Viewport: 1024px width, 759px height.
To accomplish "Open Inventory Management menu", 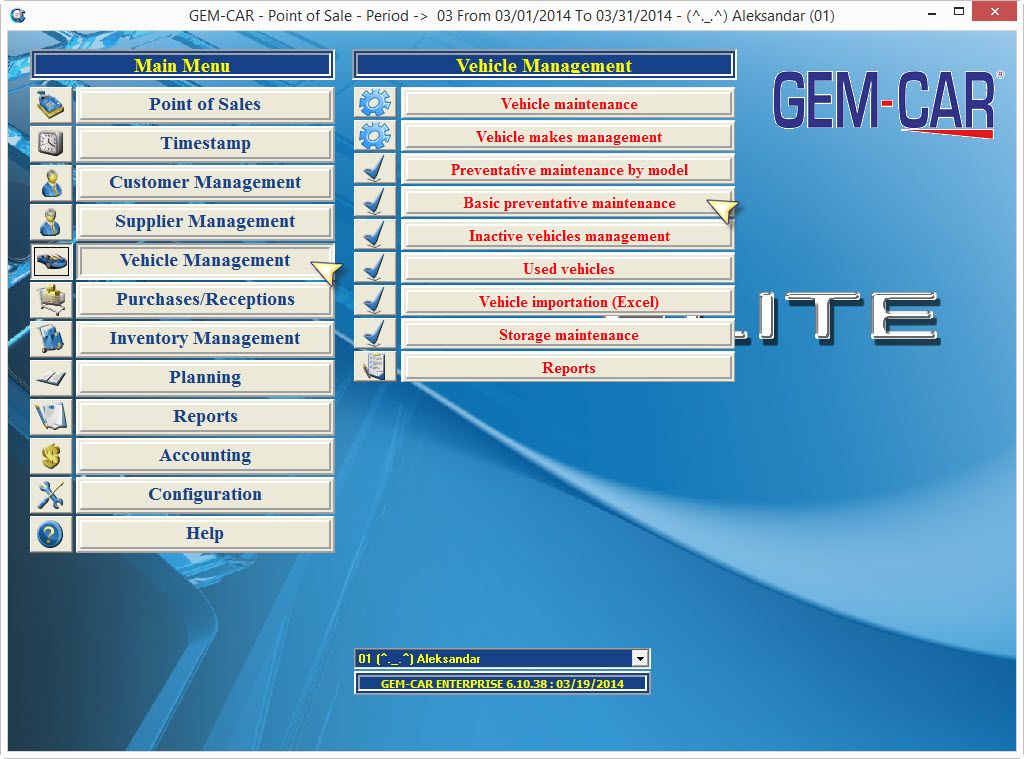I will pyautogui.click(x=205, y=339).
